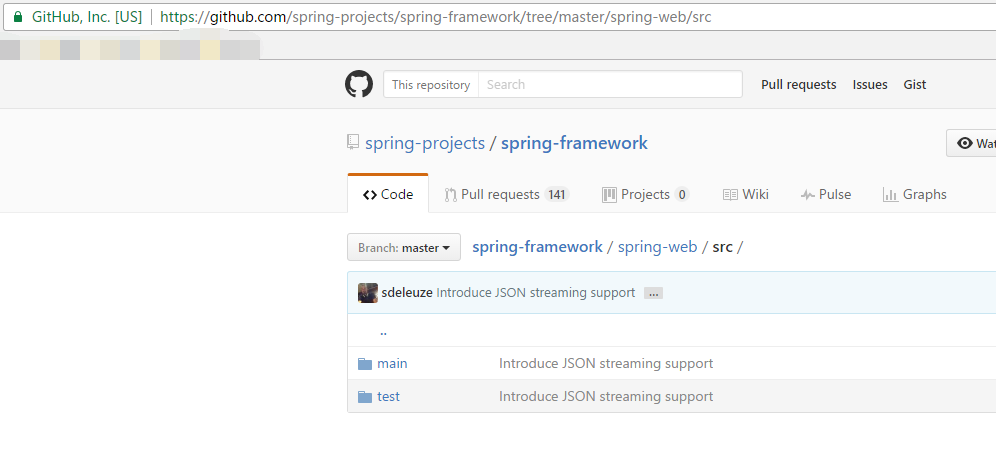Open Issues in top navigation
Viewport: 996px width, 452px height.
[870, 84]
